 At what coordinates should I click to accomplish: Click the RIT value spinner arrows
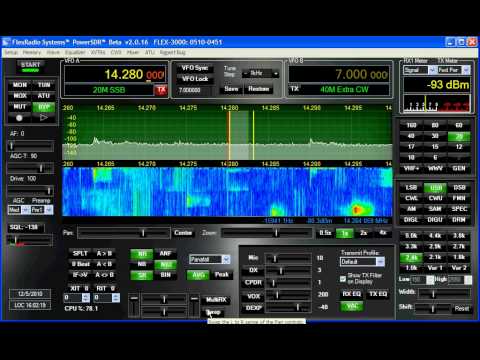[116, 298]
